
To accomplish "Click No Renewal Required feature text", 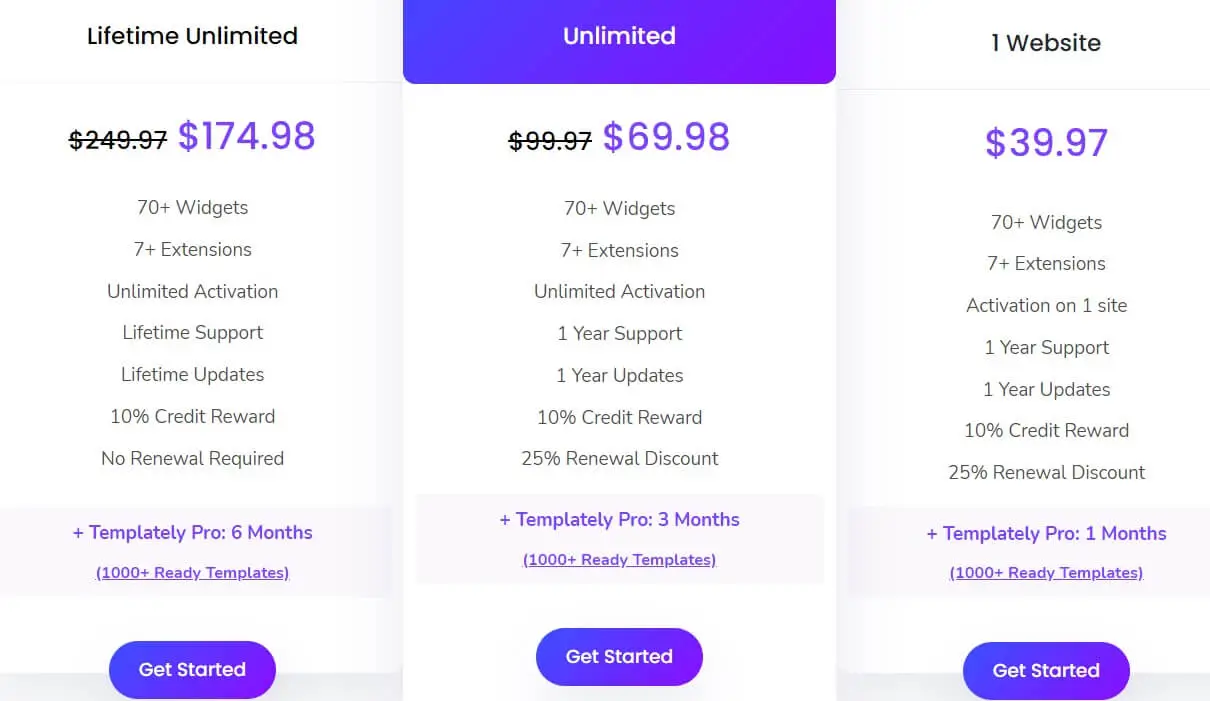I will click(192, 459).
